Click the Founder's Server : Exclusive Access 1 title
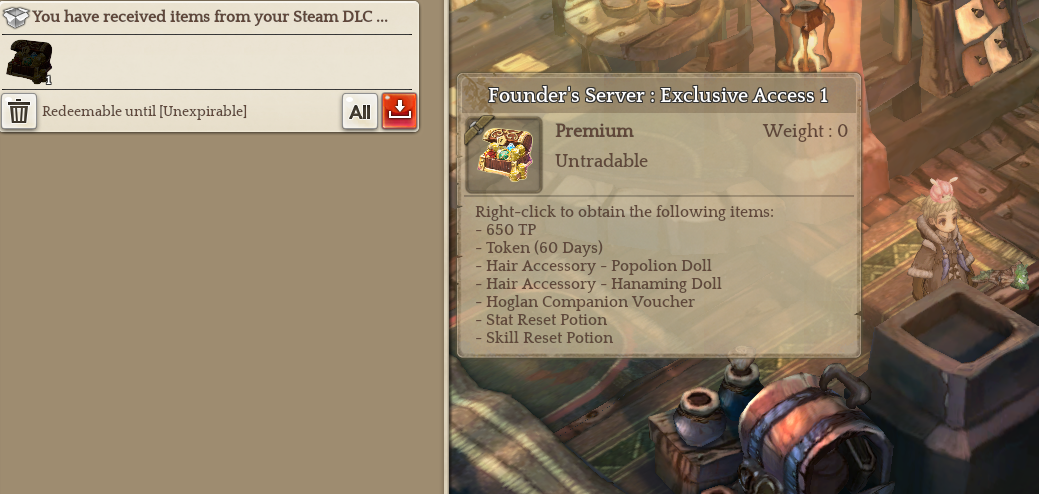This screenshot has height=495, width=1042. tap(658, 95)
